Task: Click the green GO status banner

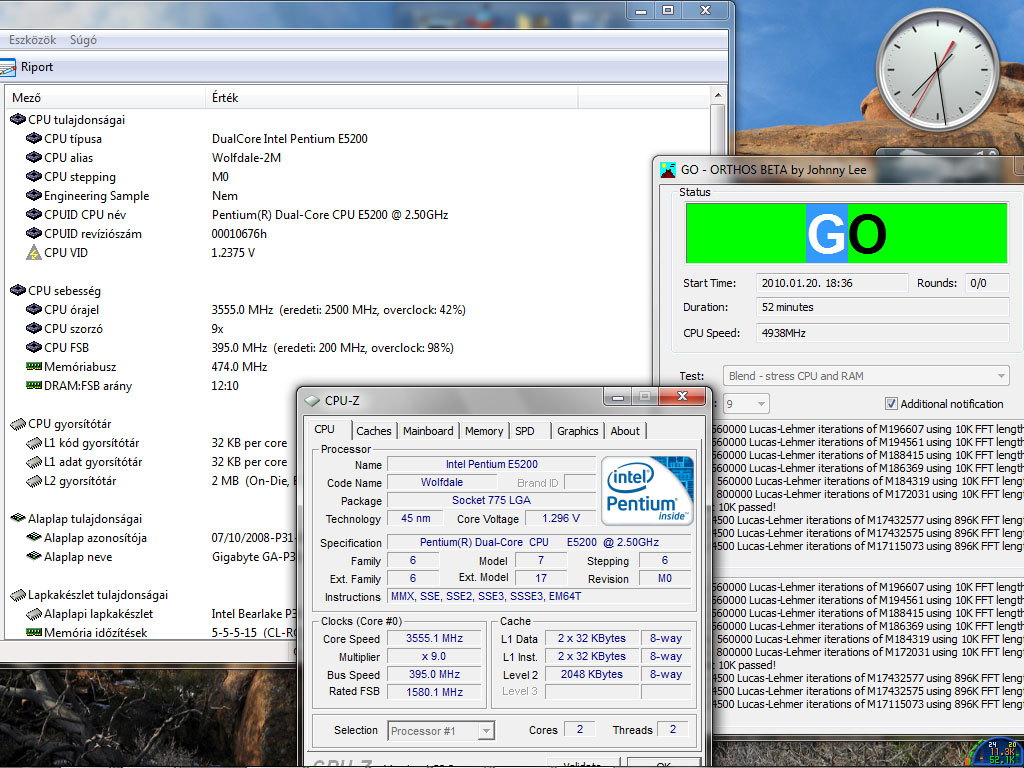Action: pos(846,233)
